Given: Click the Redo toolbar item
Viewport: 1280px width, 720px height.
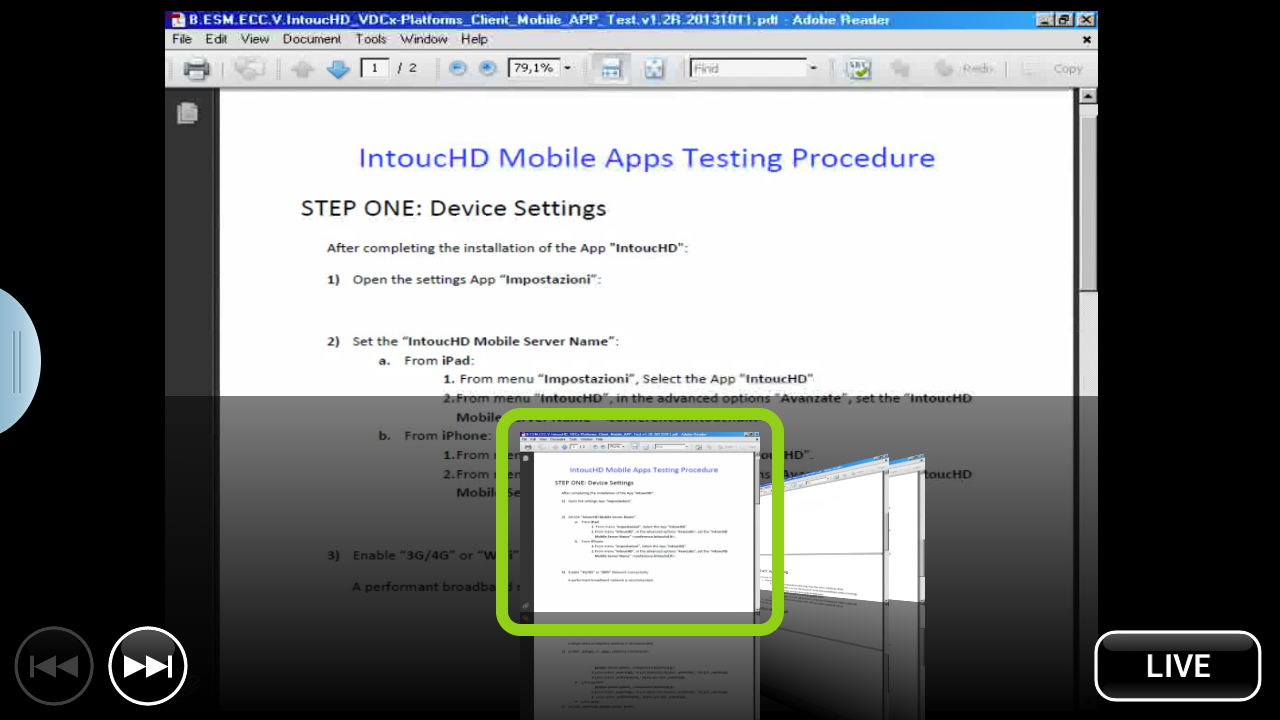Looking at the screenshot, I should click(965, 69).
